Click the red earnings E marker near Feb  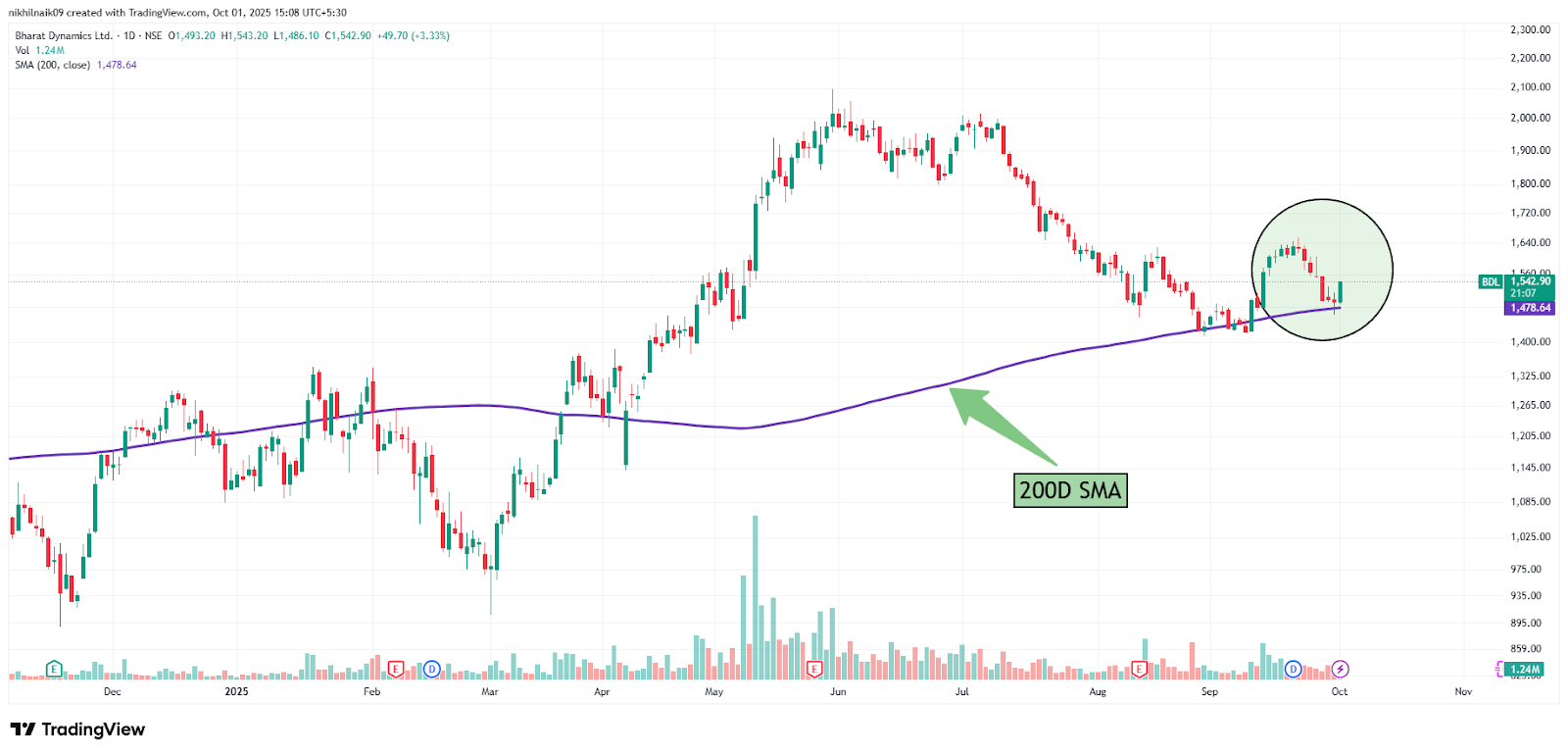coord(396,669)
